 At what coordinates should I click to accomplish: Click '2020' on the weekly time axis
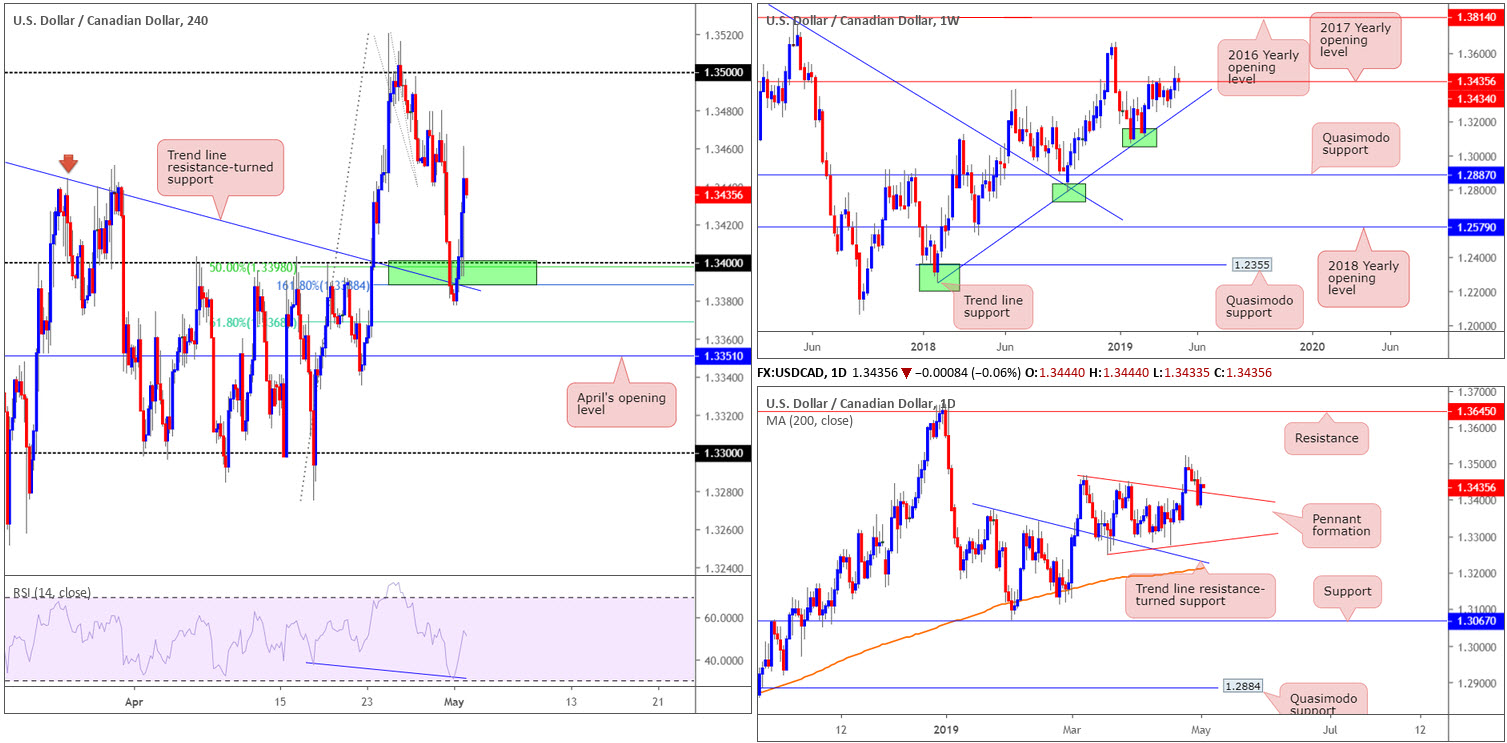point(1311,346)
